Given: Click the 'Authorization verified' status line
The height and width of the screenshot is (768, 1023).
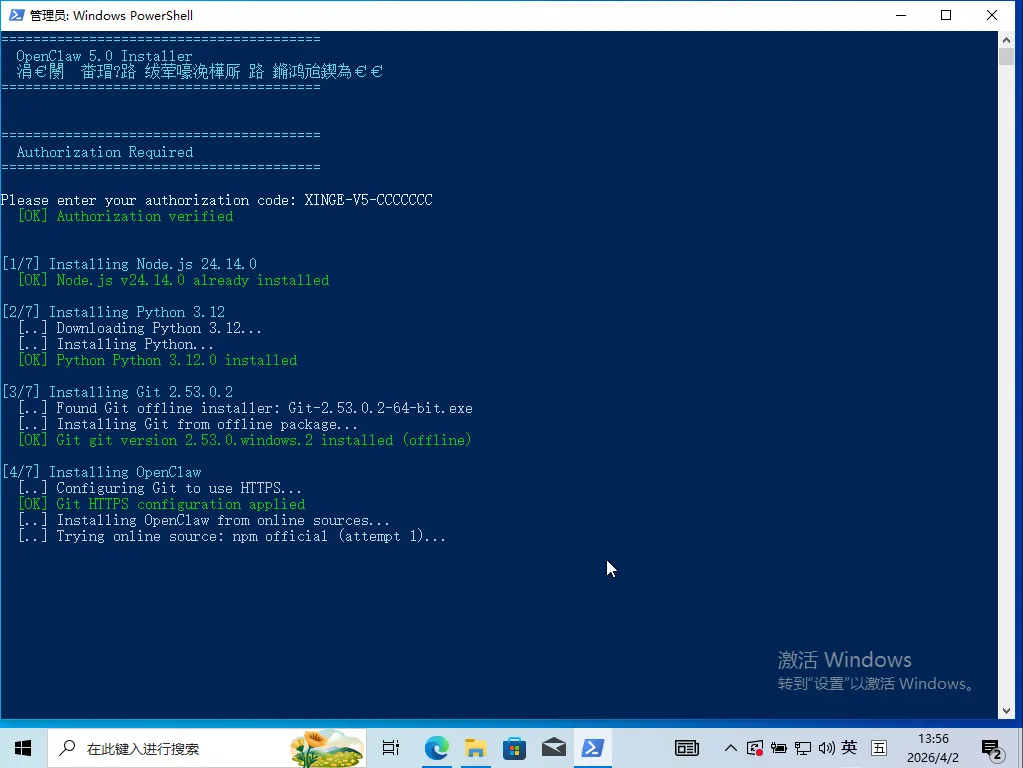Looking at the screenshot, I should coord(125,216).
